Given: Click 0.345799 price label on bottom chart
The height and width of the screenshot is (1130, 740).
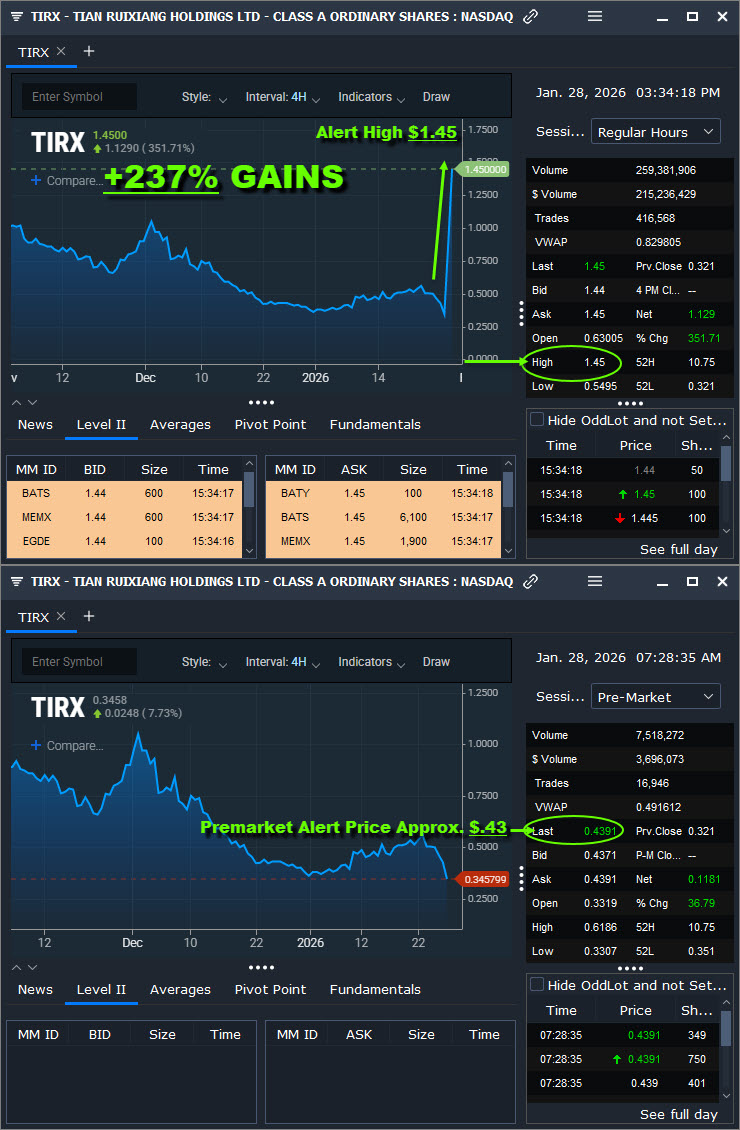Looking at the screenshot, I should tap(483, 879).
